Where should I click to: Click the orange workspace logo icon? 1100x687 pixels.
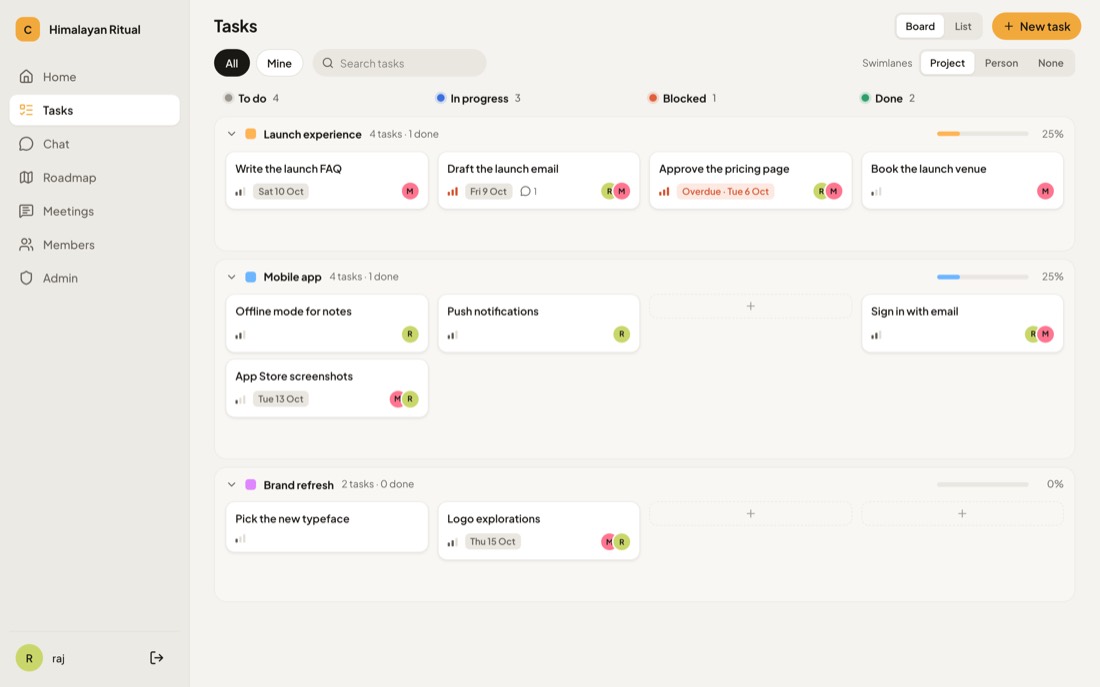click(x=27, y=29)
